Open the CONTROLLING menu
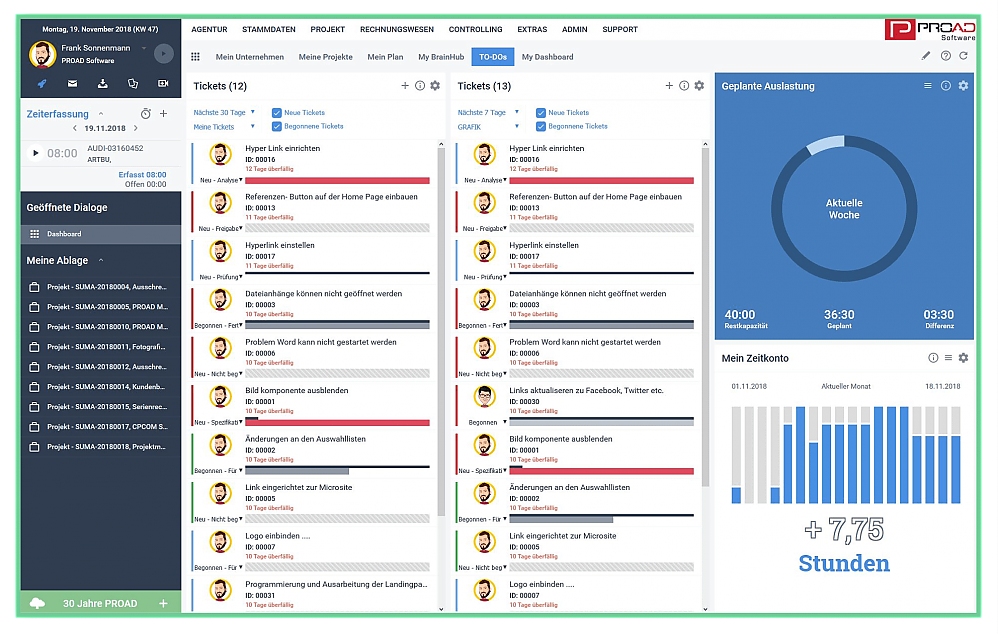998x634 pixels. pos(475,29)
